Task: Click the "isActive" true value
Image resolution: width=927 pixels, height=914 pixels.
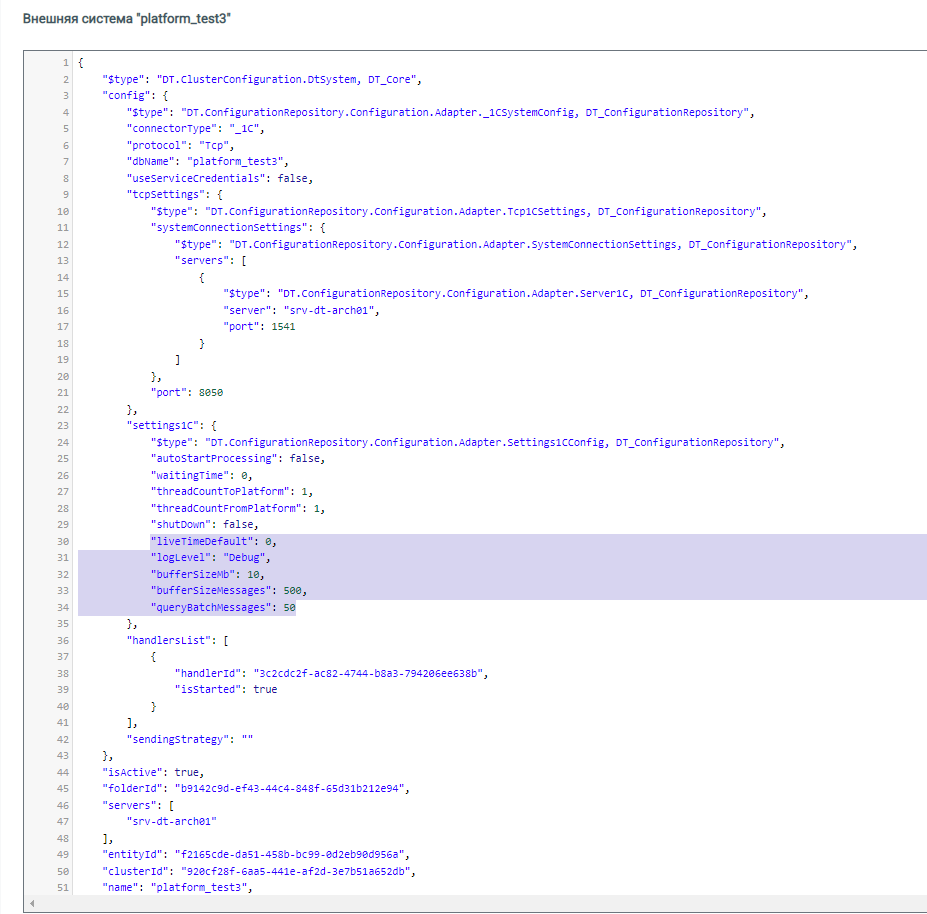Action: (187, 772)
